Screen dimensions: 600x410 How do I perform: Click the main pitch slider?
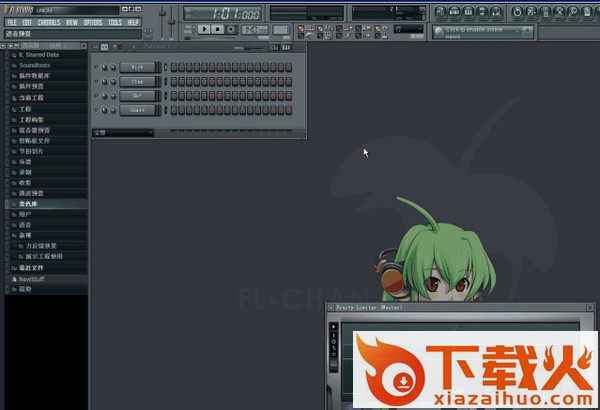[x=171, y=22]
